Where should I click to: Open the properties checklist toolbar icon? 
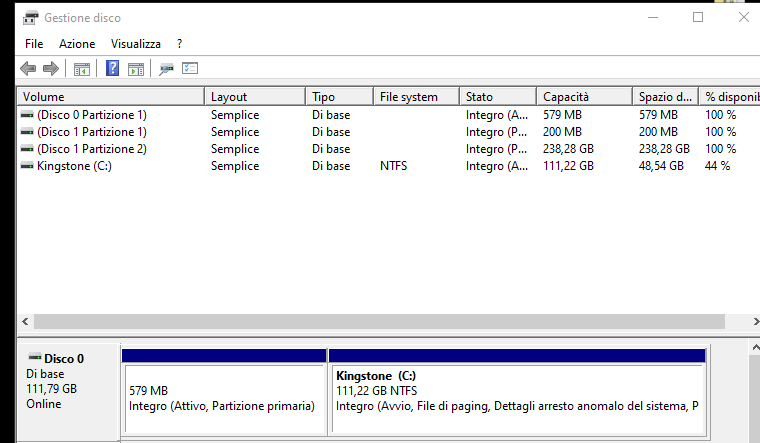pos(190,68)
